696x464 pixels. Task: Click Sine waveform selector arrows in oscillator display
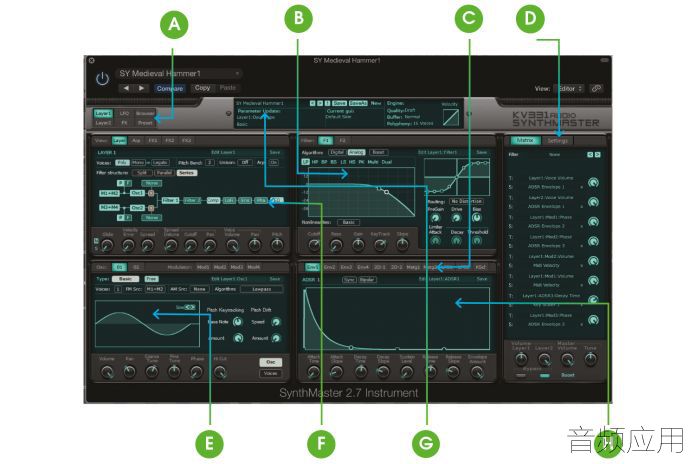click(190, 307)
